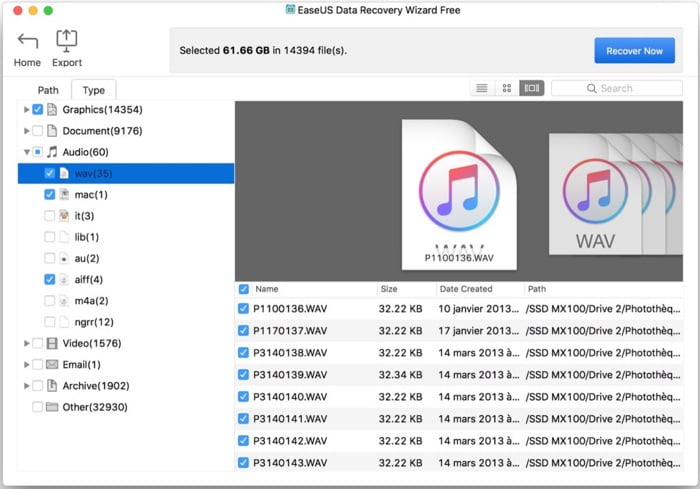
Task: Expand the Document category tree
Action: tap(26, 131)
